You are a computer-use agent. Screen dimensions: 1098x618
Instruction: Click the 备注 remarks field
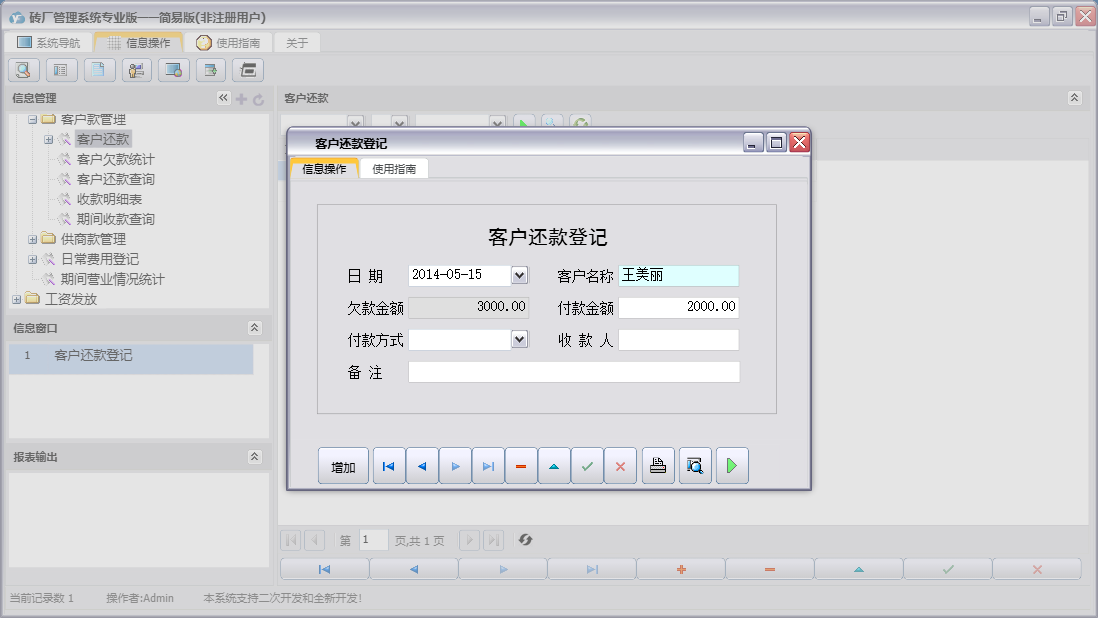(x=573, y=372)
